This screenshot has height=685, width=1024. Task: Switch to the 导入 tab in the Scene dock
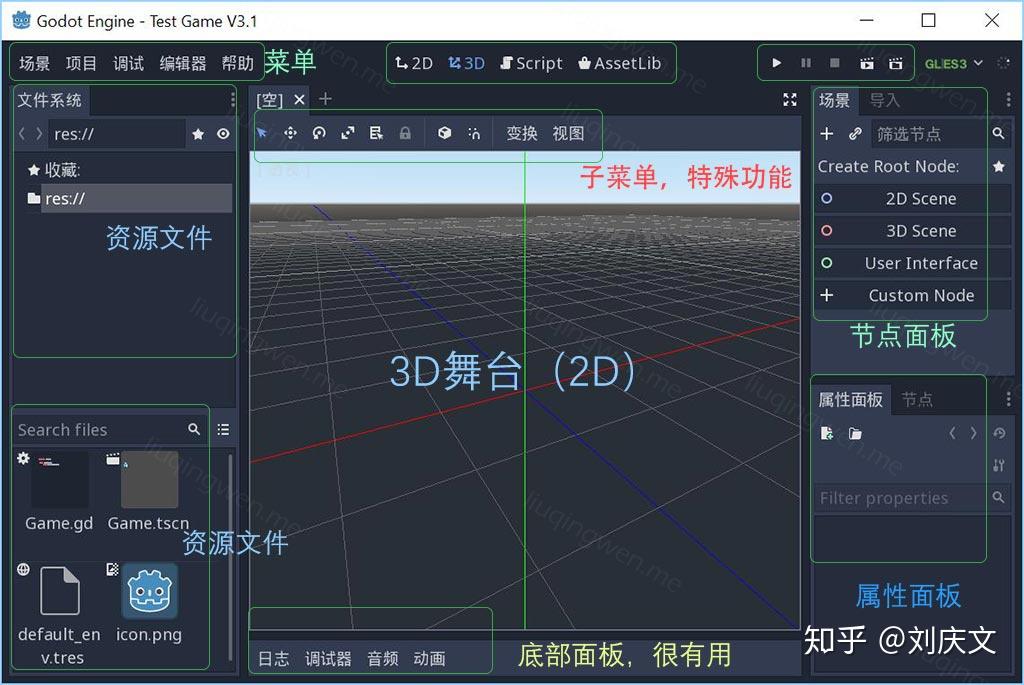[884, 99]
